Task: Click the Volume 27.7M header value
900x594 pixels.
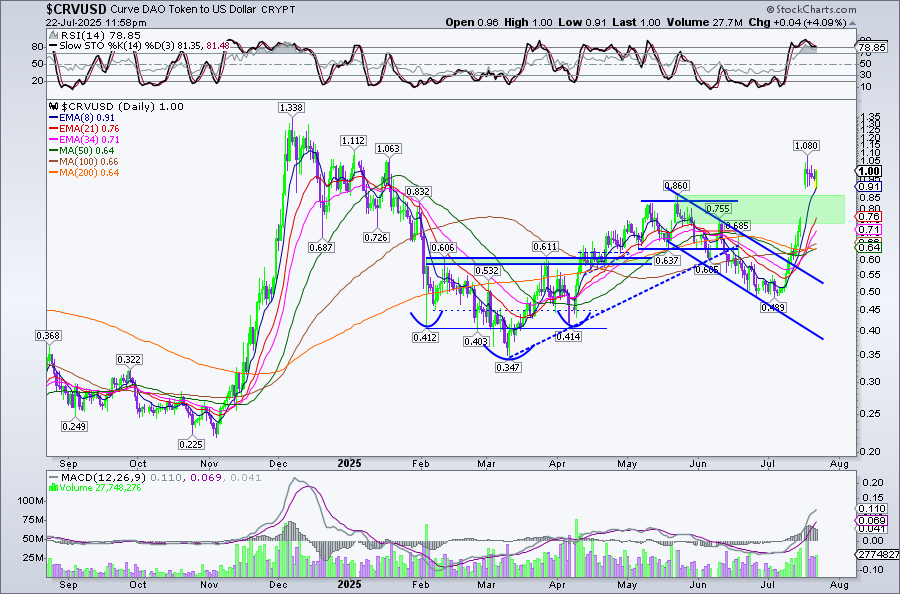Action: pyautogui.click(x=705, y=22)
